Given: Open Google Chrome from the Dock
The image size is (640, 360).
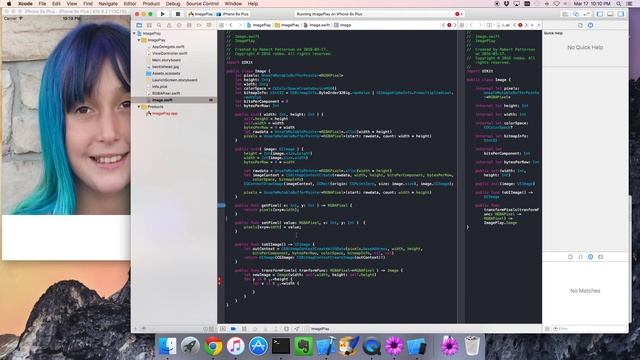Looking at the screenshot, I should coord(213,347).
